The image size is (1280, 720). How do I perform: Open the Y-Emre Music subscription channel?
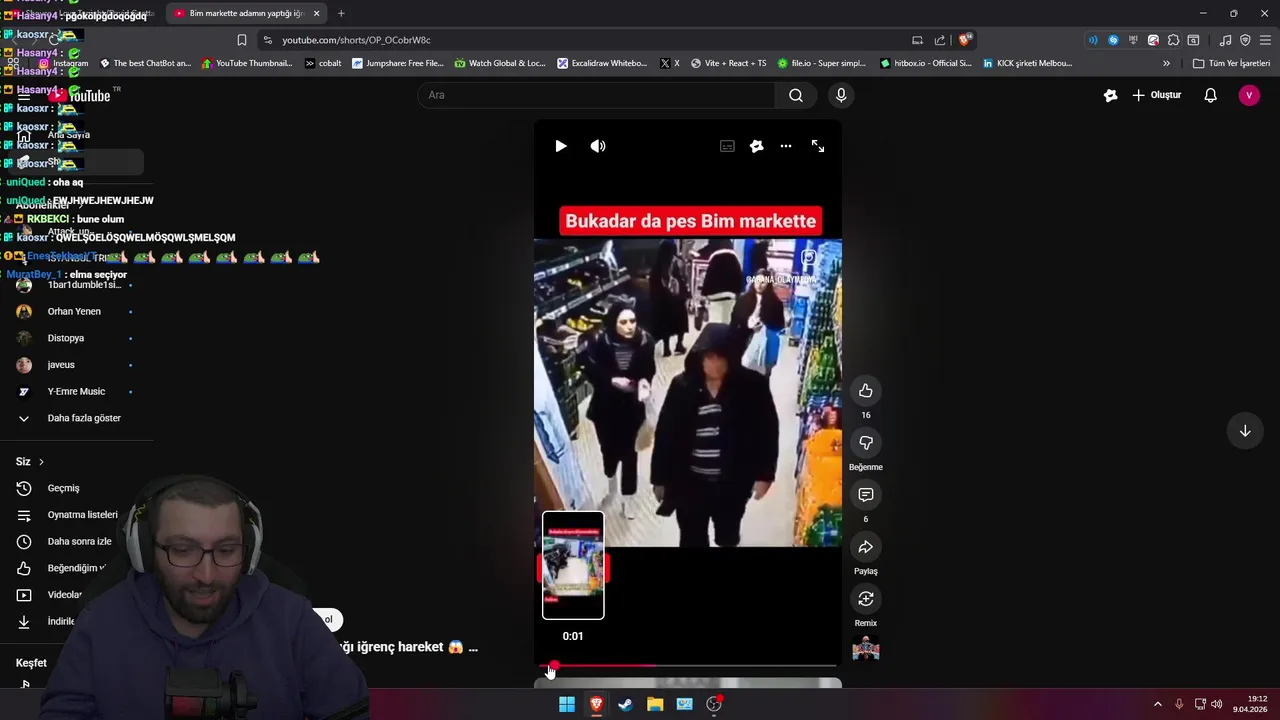pos(76,391)
